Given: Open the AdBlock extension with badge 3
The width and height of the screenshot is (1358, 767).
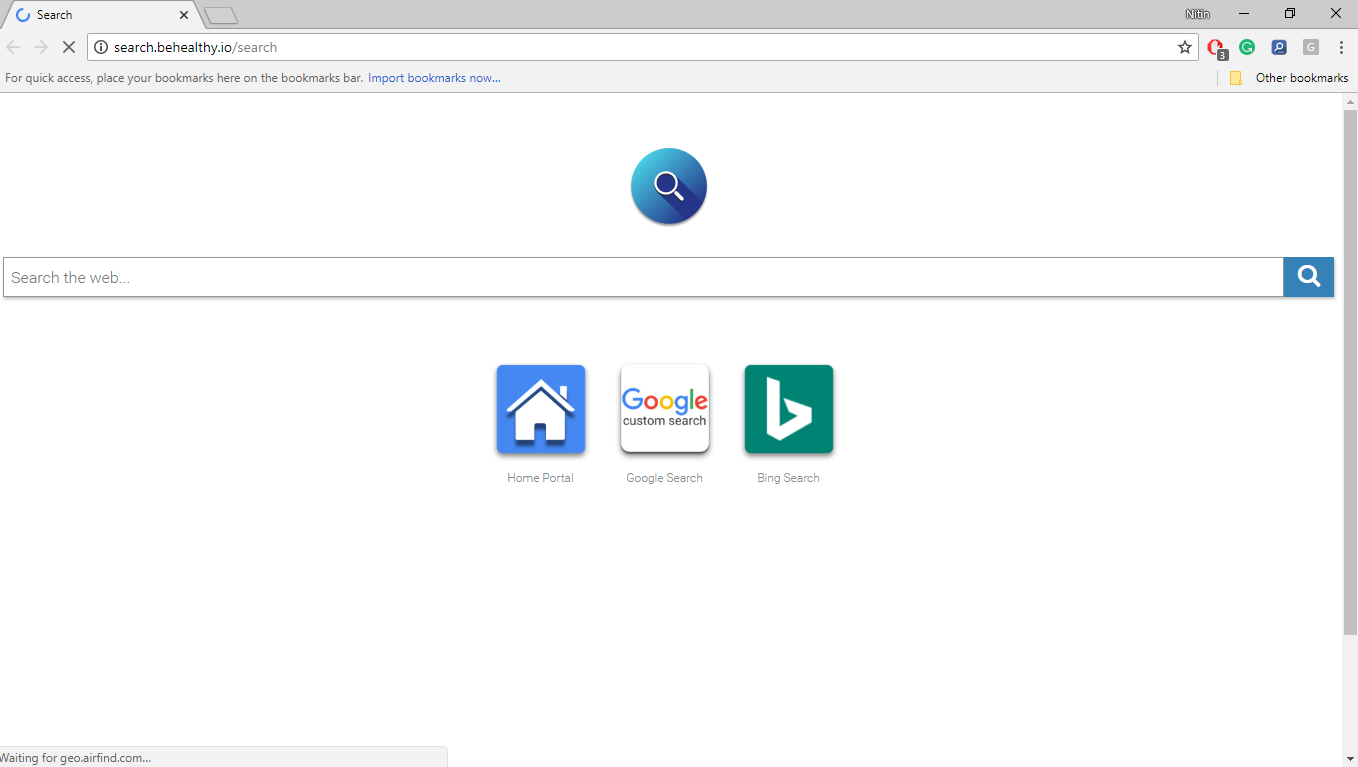Looking at the screenshot, I should pos(1215,47).
